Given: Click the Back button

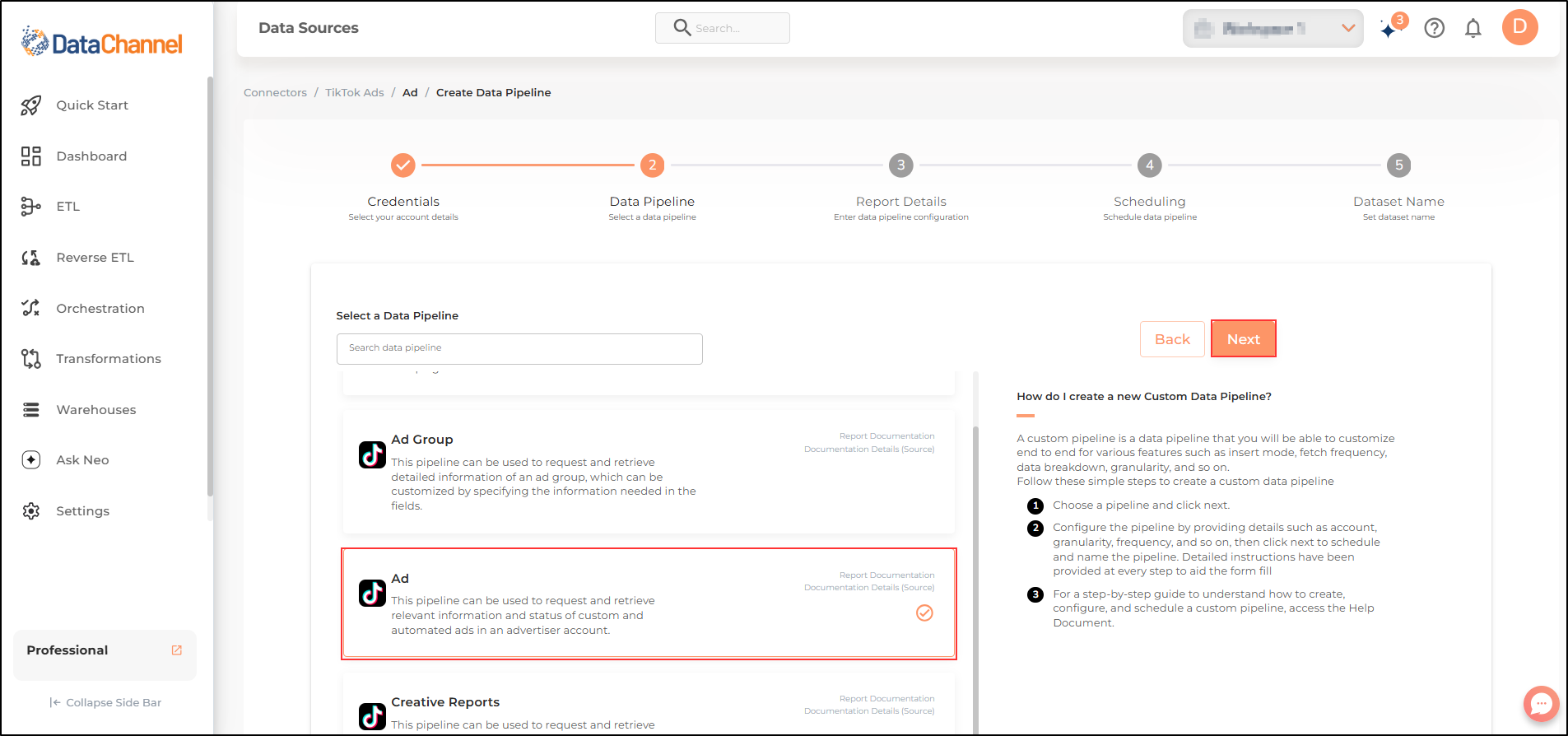Looking at the screenshot, I should pyautogui.click(x=1172, y=339).
